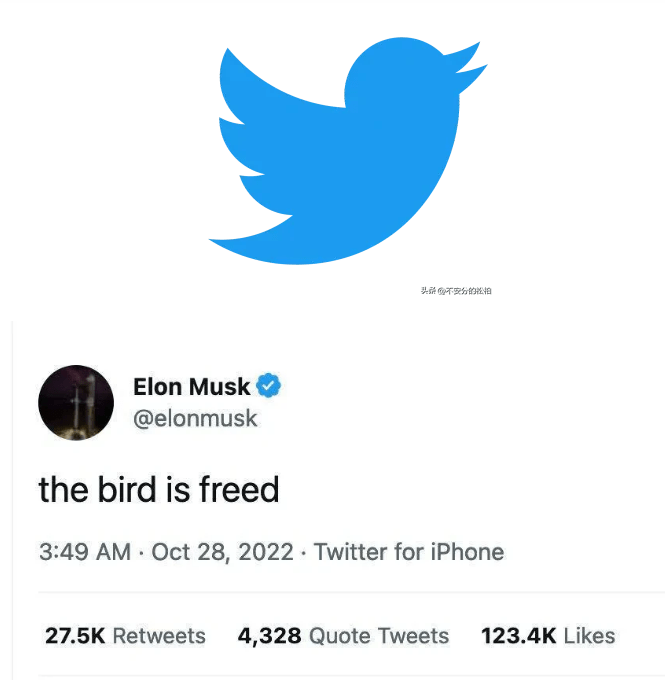Viewport: 665px width, 680px height.
Task: Click the 4,328 quote count
Action: (x=269, y=636)
